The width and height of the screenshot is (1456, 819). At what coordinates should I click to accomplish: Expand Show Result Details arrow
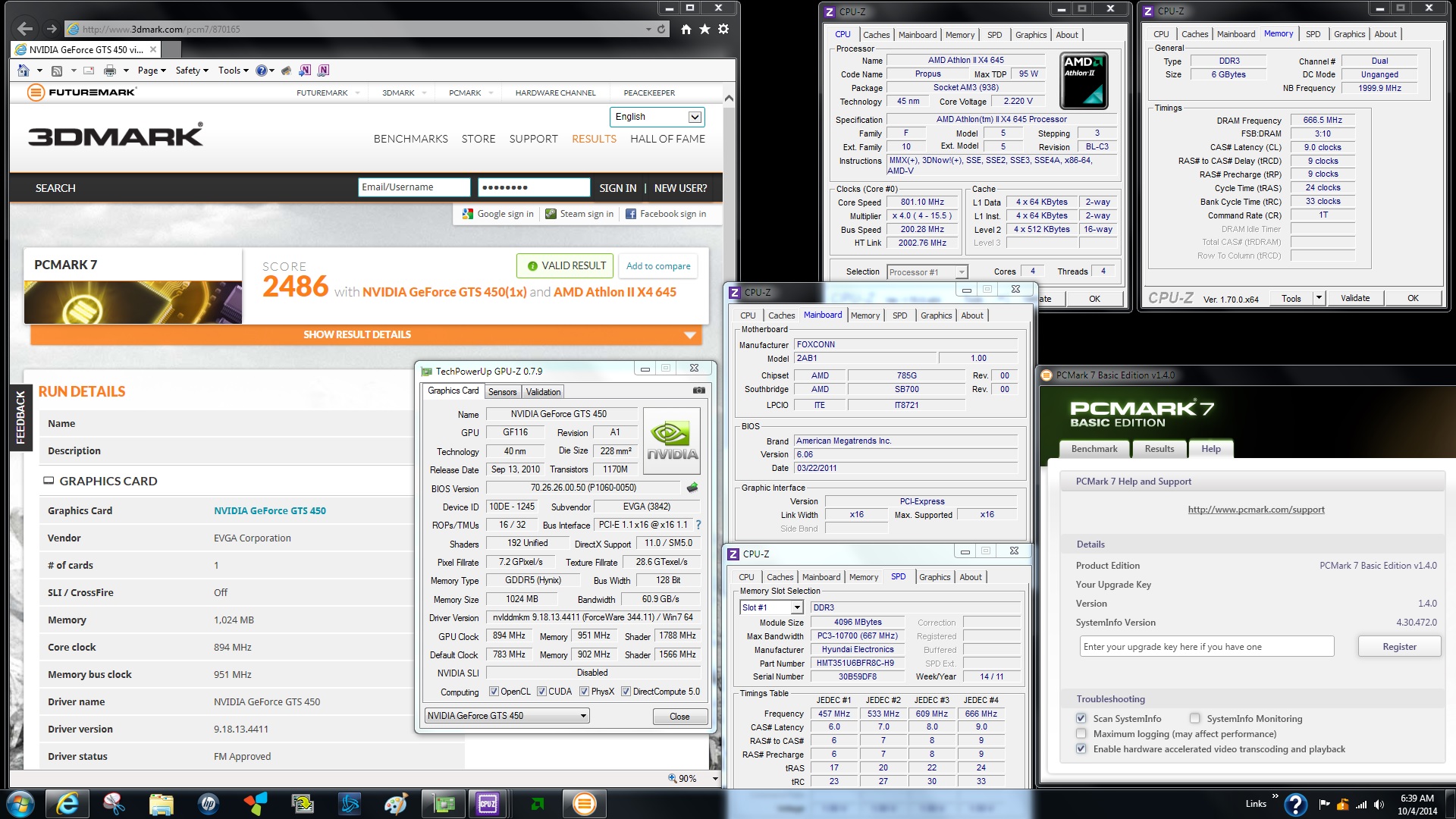(689, 334)
